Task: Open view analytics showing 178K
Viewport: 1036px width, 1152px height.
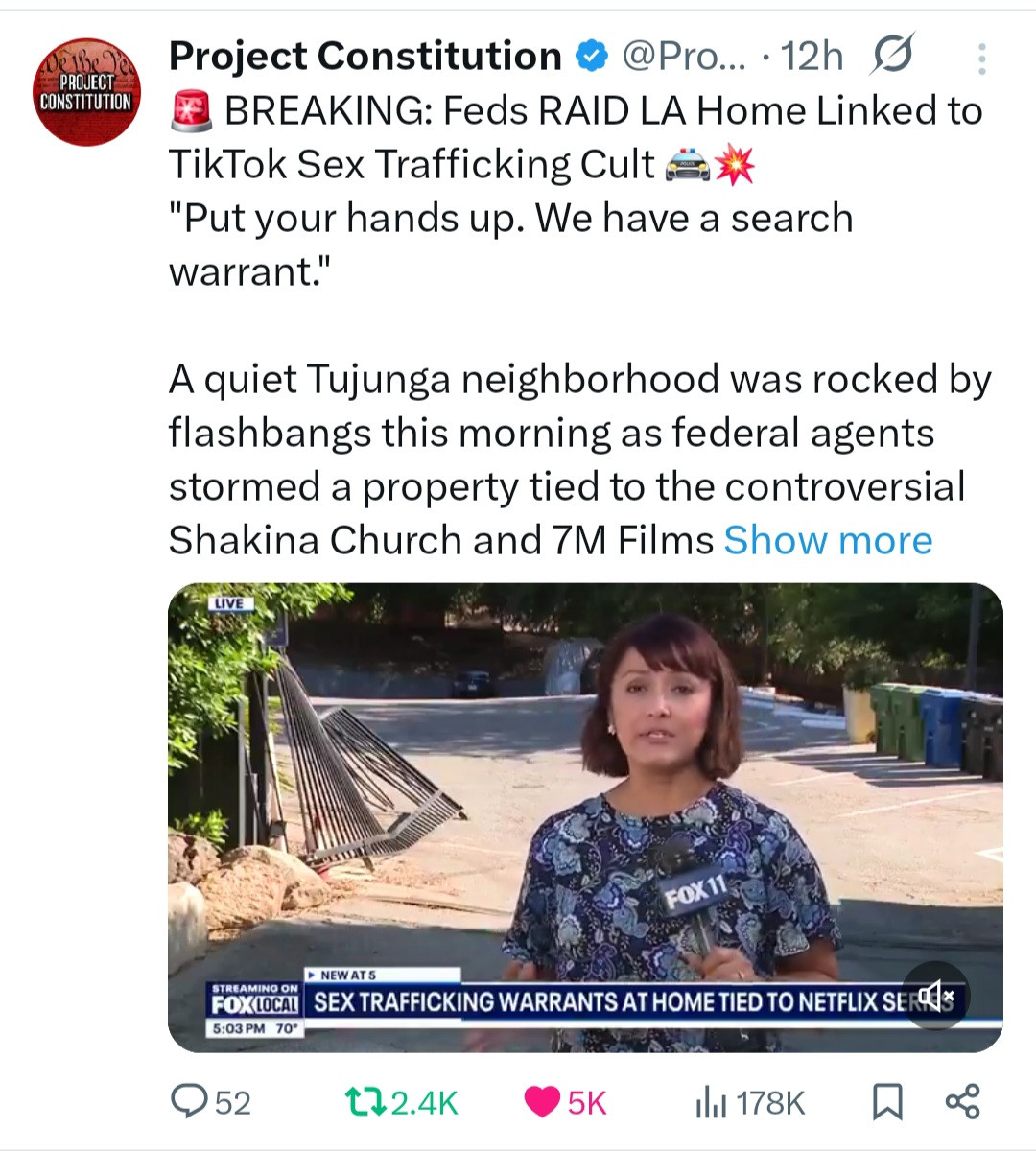Action: pyautogui.click(x=749, y=1102)
